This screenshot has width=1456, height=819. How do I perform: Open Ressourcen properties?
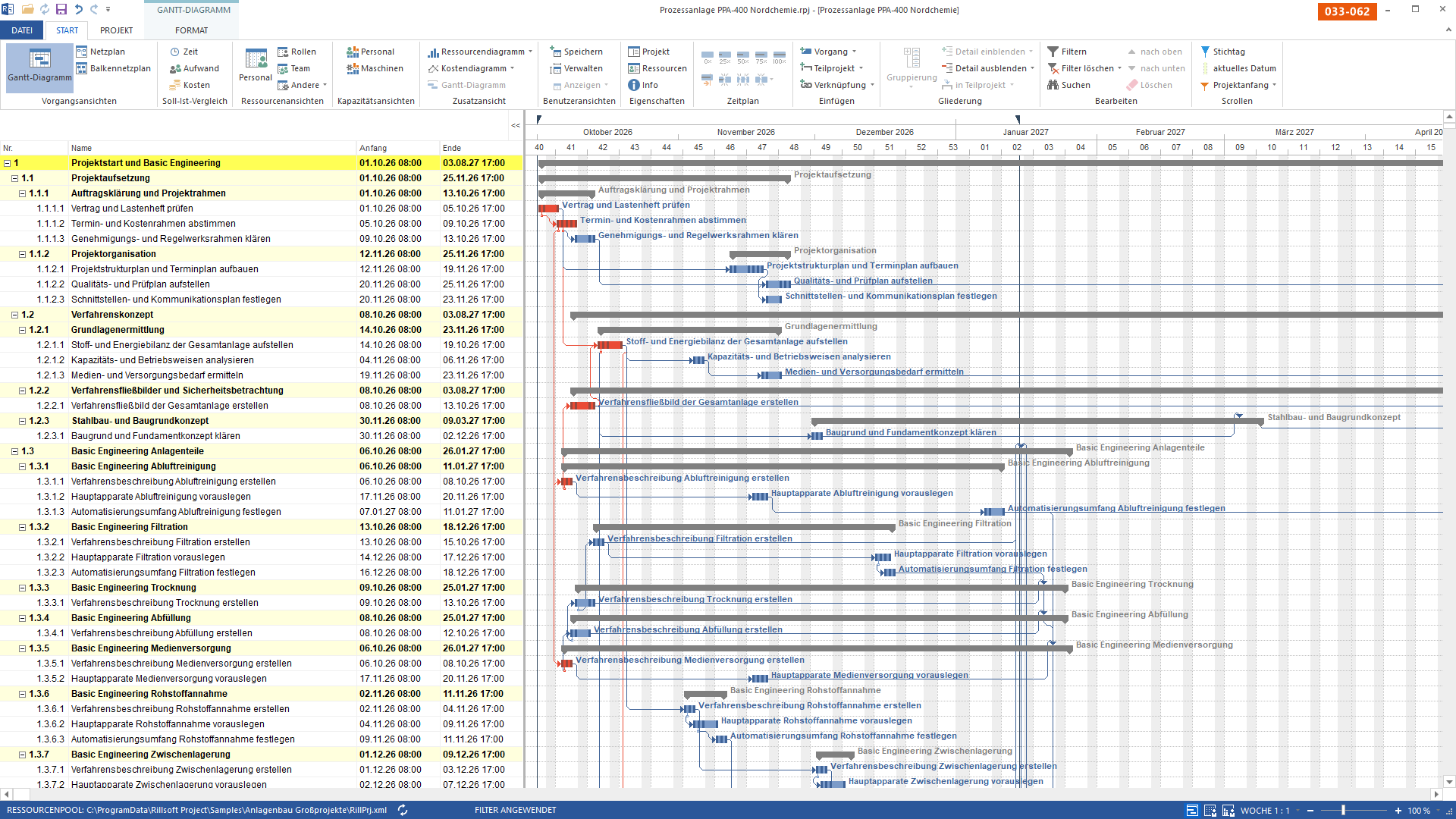tap(657, 68)
